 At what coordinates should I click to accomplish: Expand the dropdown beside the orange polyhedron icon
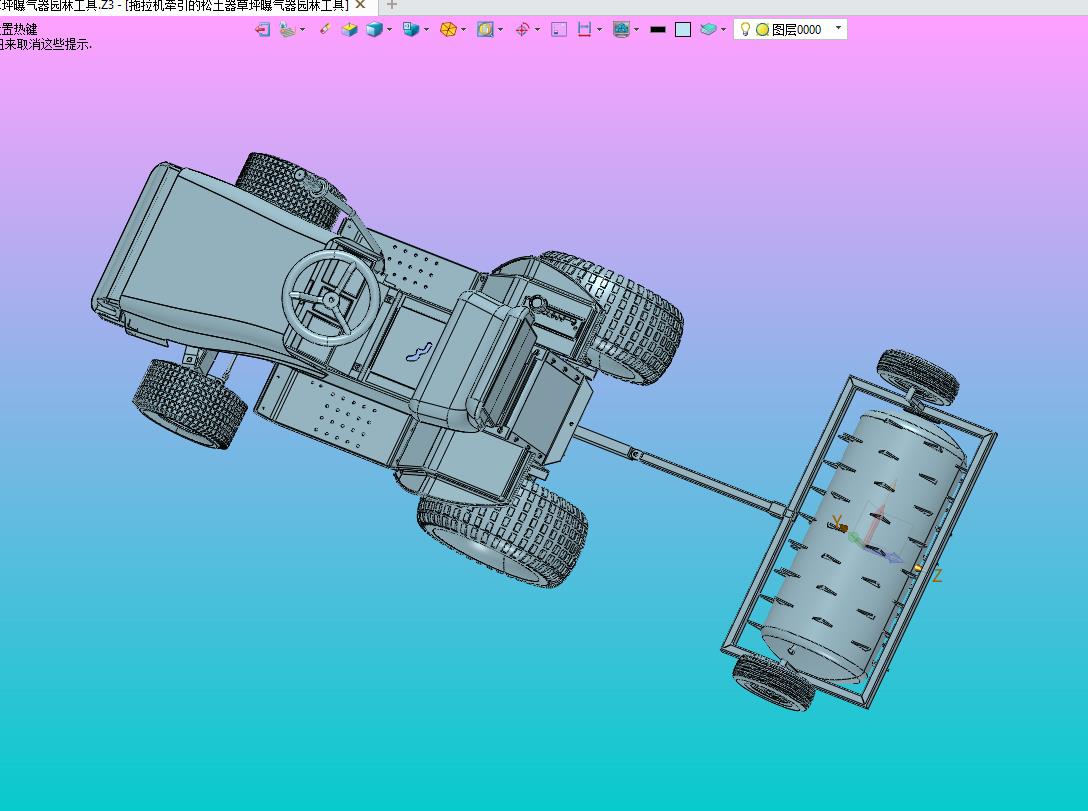464,29
